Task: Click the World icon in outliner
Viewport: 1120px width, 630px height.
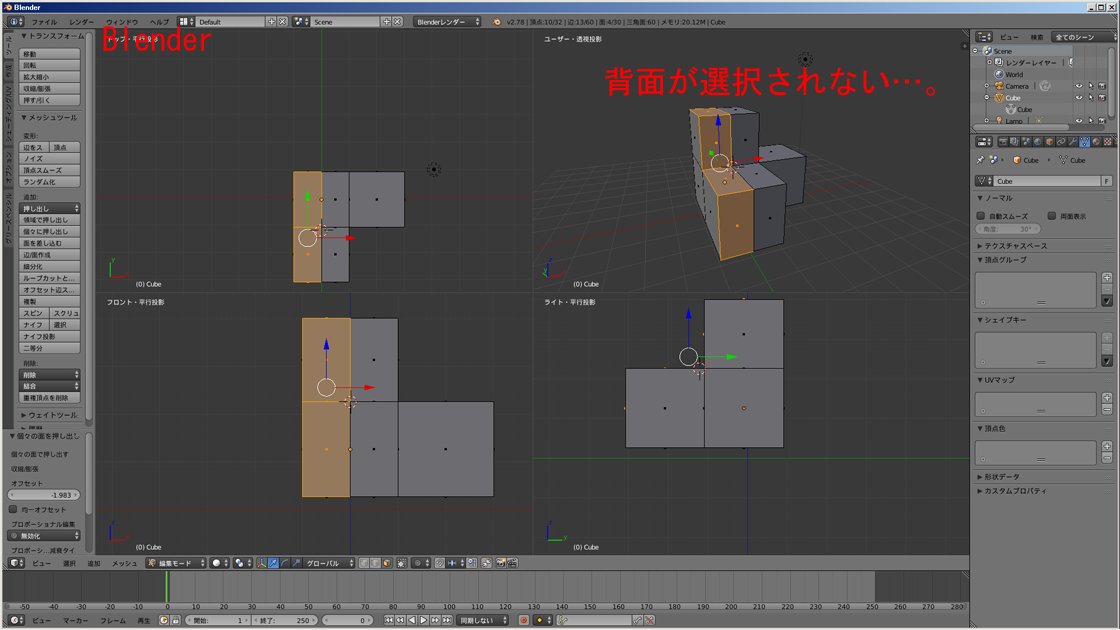Action: coord(999,74)
